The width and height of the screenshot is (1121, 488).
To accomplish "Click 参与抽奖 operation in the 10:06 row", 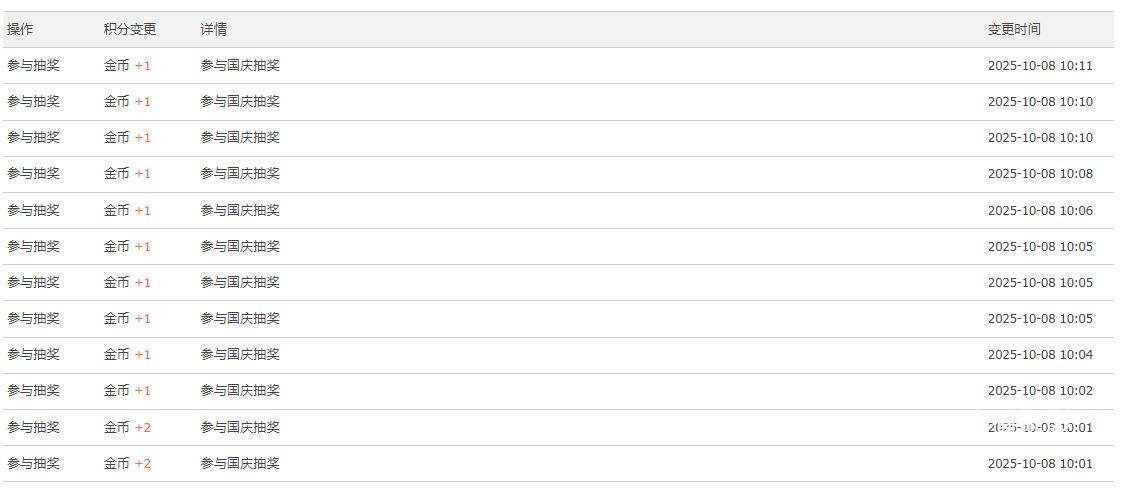I will [x=33, y=210].
